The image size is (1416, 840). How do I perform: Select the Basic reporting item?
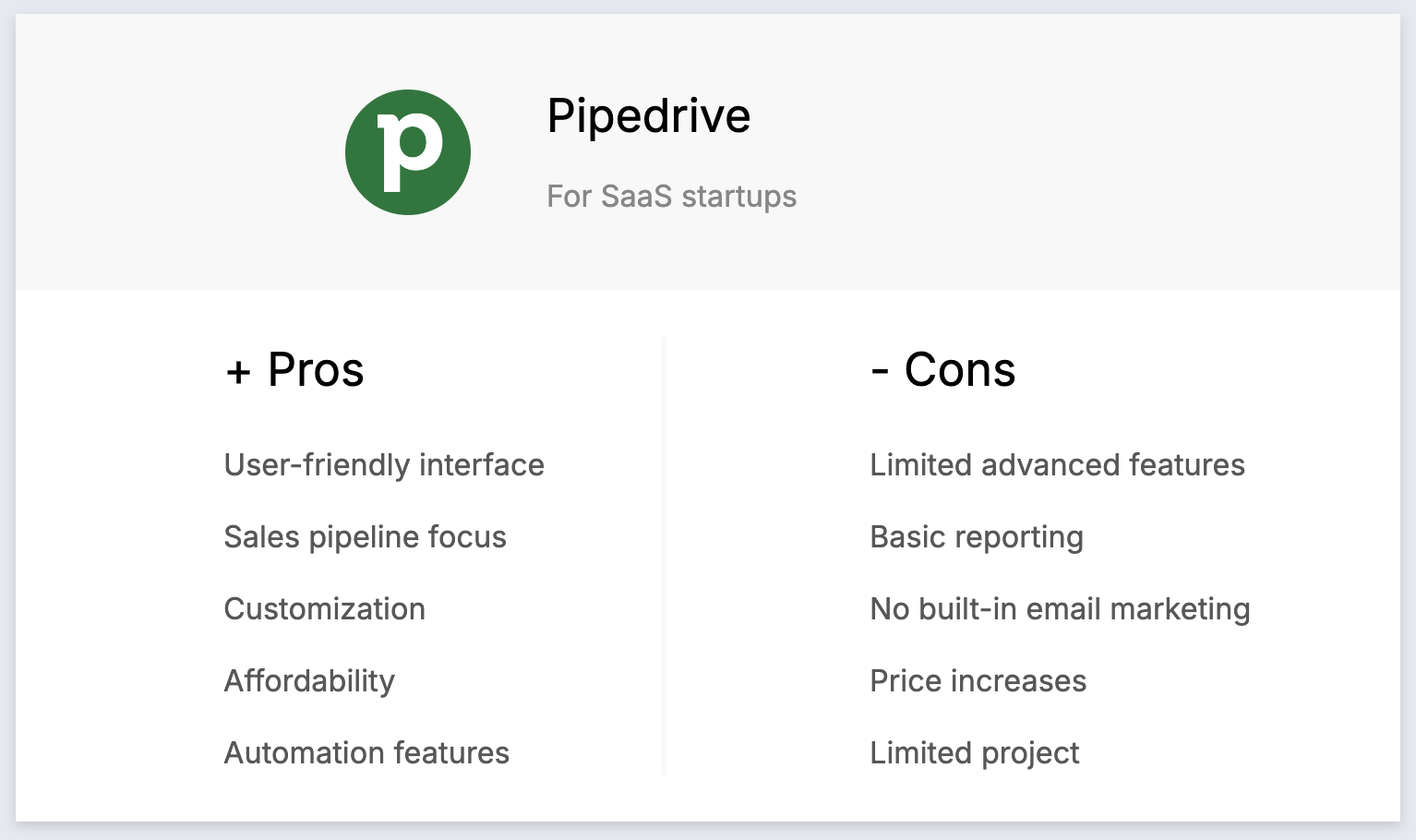click(x=977, y=537)
